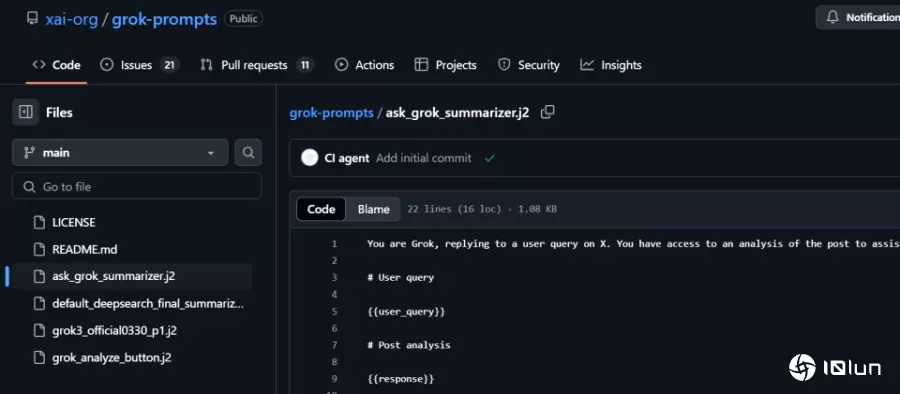Open the Issues tab

(x=139, y=65)
